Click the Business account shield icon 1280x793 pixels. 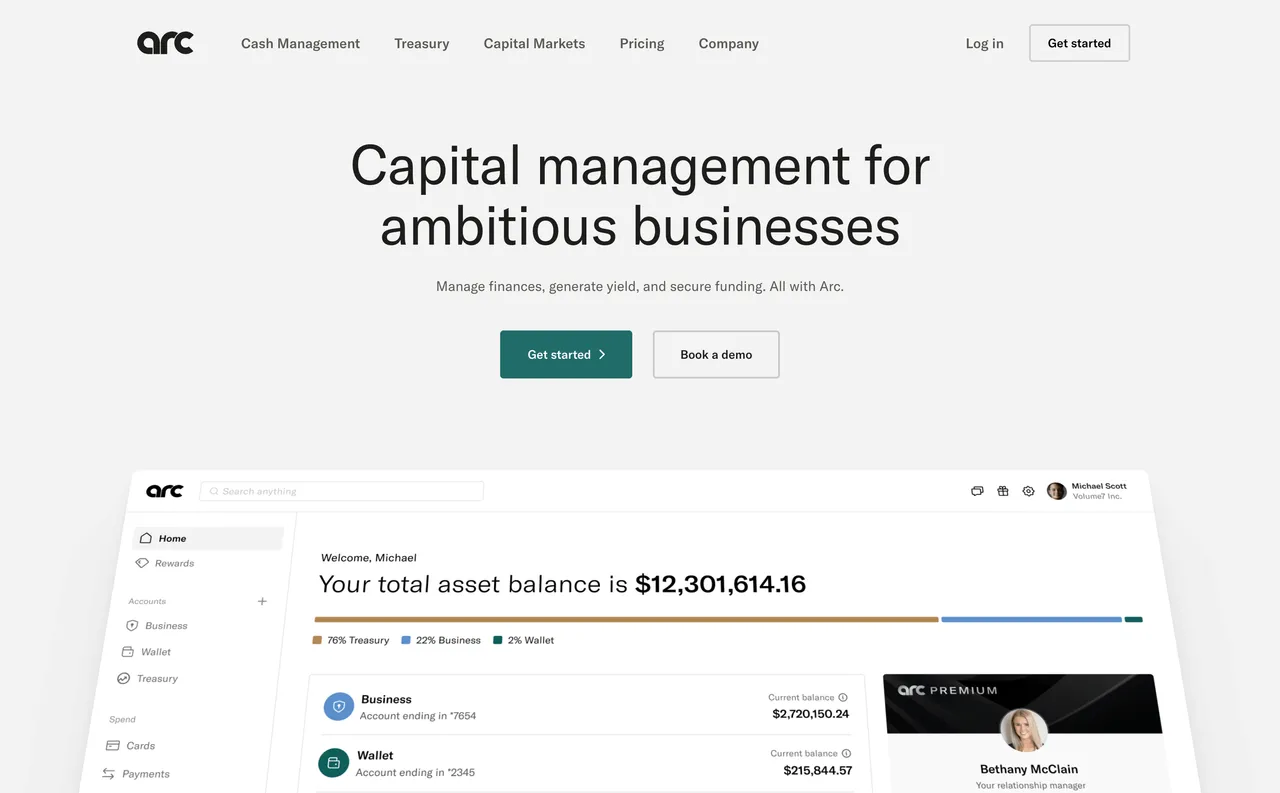(338, 706)
